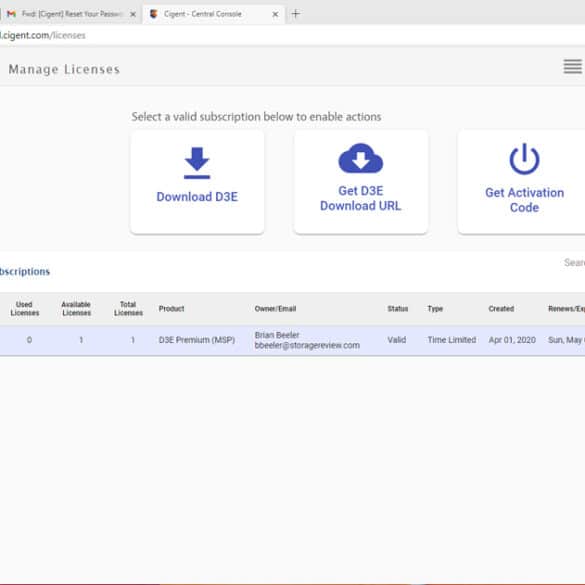Click the Search field in subscriptions

[575, 263]
